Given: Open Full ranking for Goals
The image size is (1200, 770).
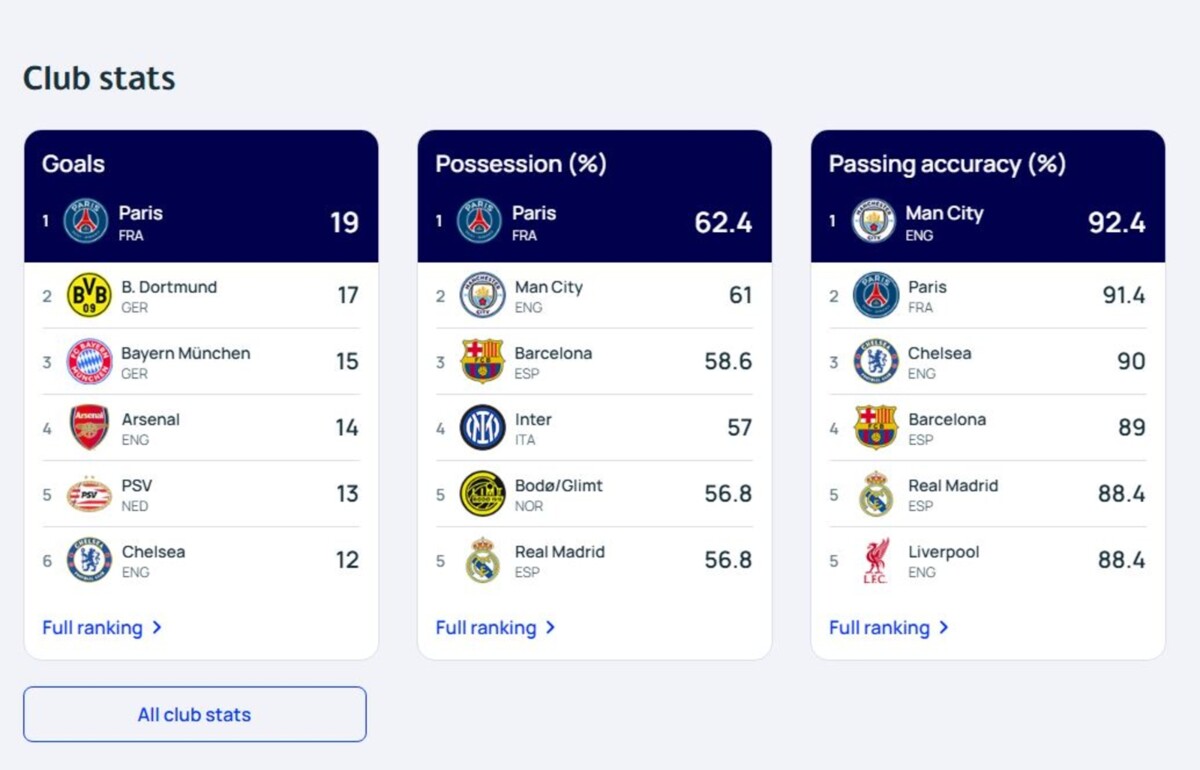Looking at the screenshot, I should coord(102,628).
